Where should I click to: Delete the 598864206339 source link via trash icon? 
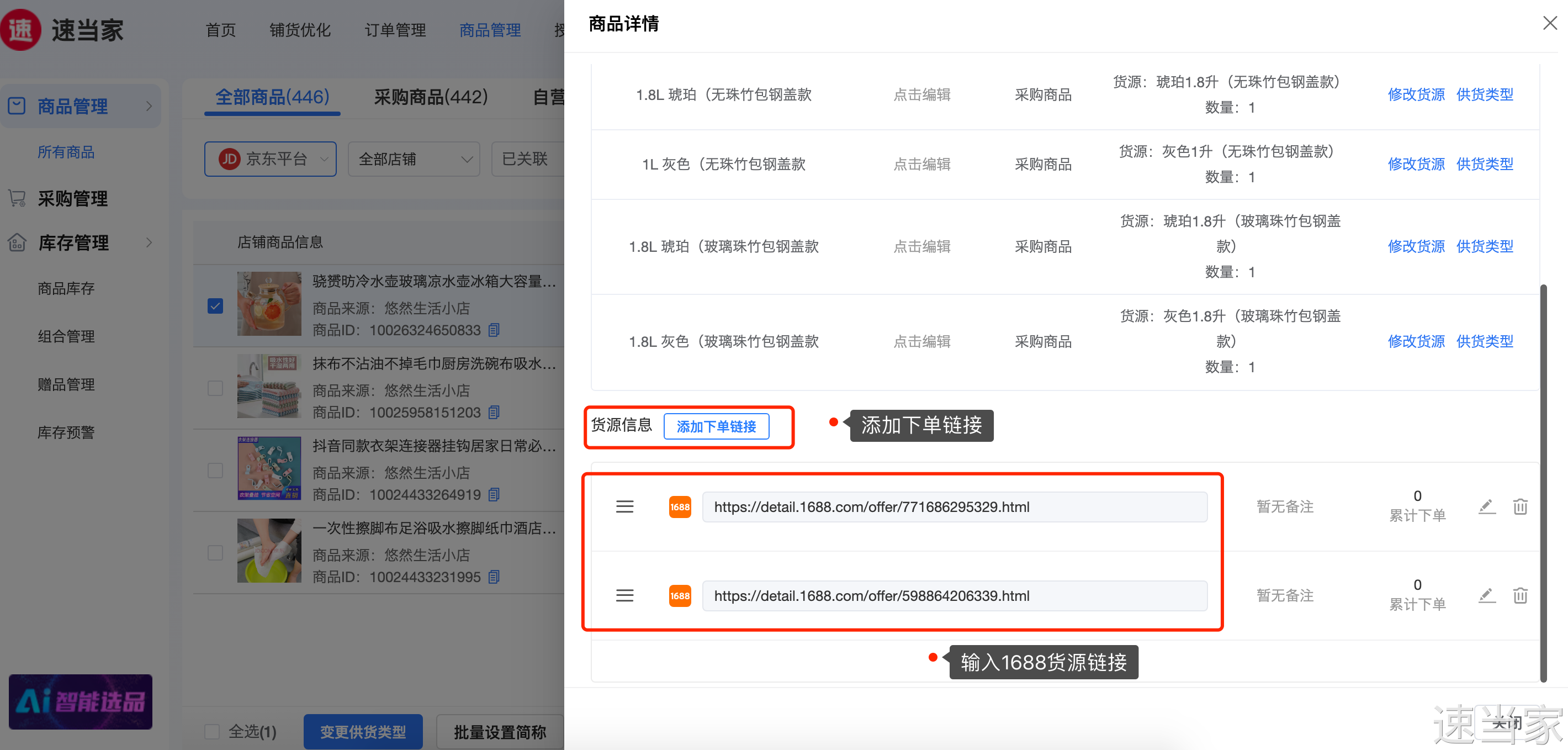click(1520, 595)
